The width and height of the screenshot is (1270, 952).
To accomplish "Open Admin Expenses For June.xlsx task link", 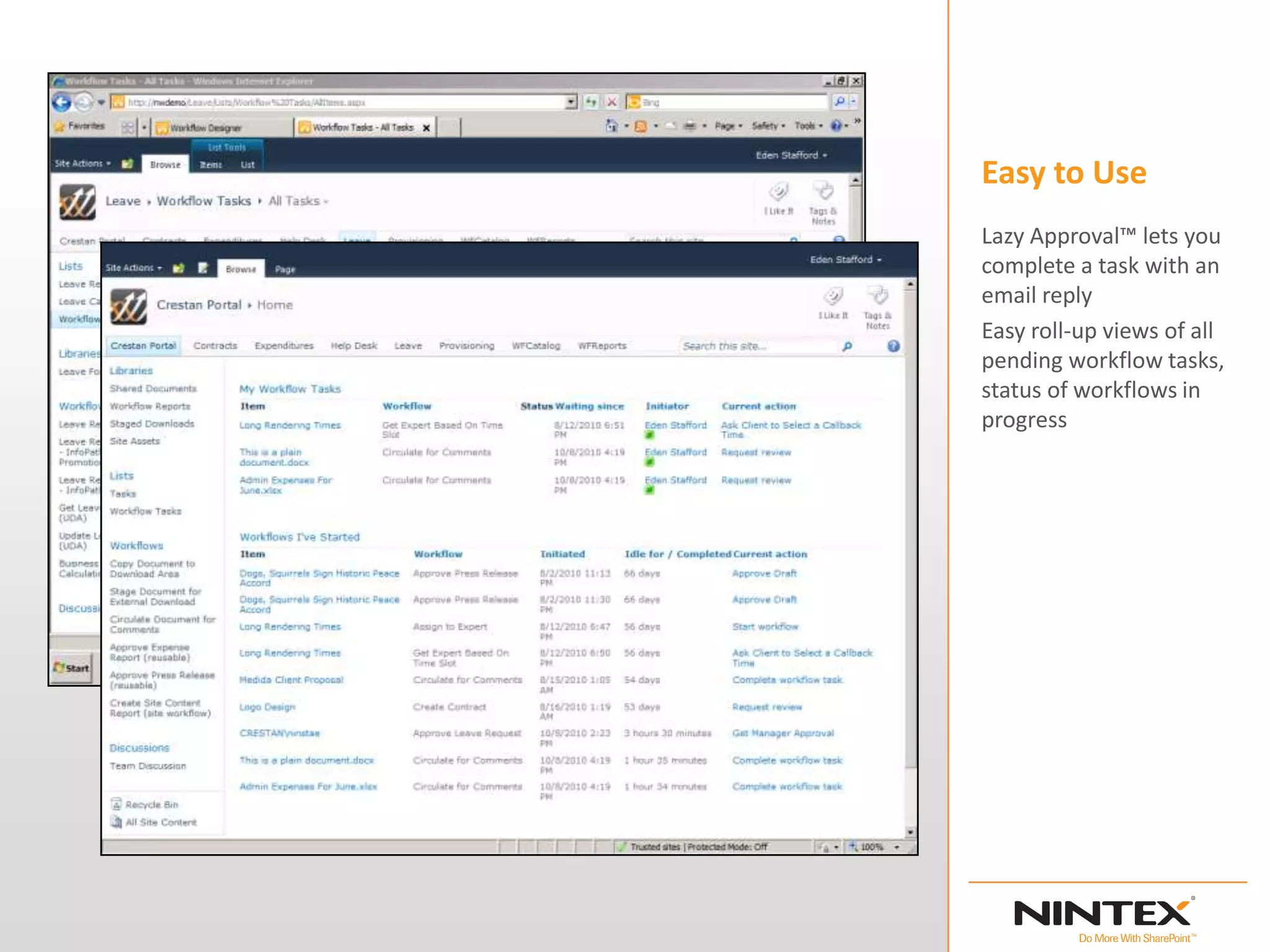I will tap(286, 485).
